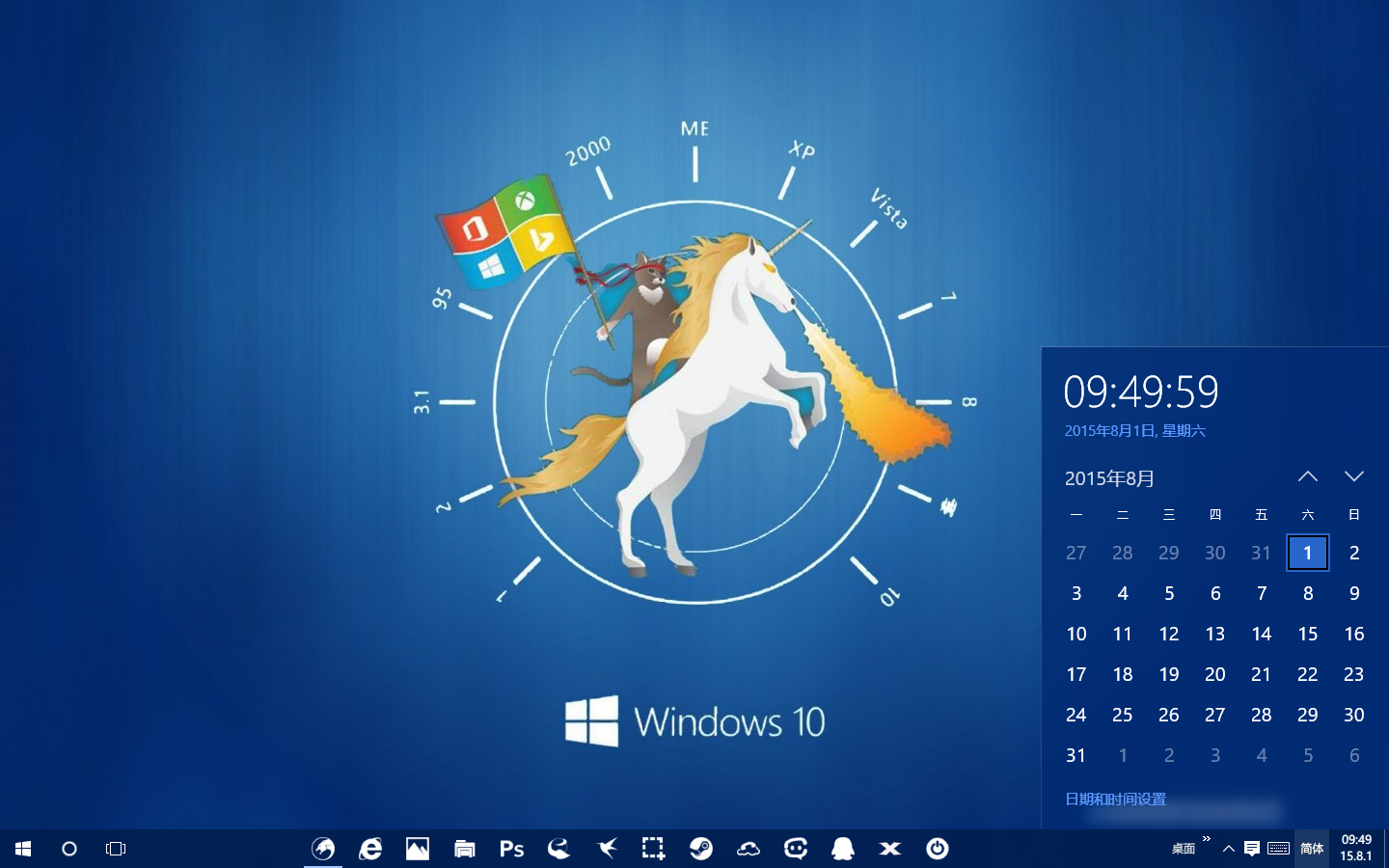
Task: Select the 8th in the calendar
Action: pos(1308,593)
